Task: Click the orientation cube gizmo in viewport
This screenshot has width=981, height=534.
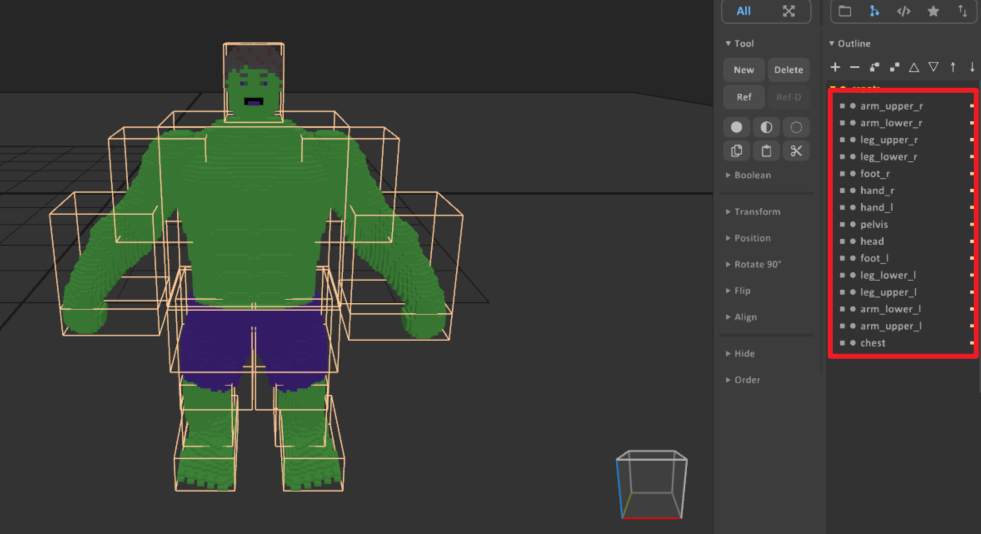Action: (x=651, y=485)
